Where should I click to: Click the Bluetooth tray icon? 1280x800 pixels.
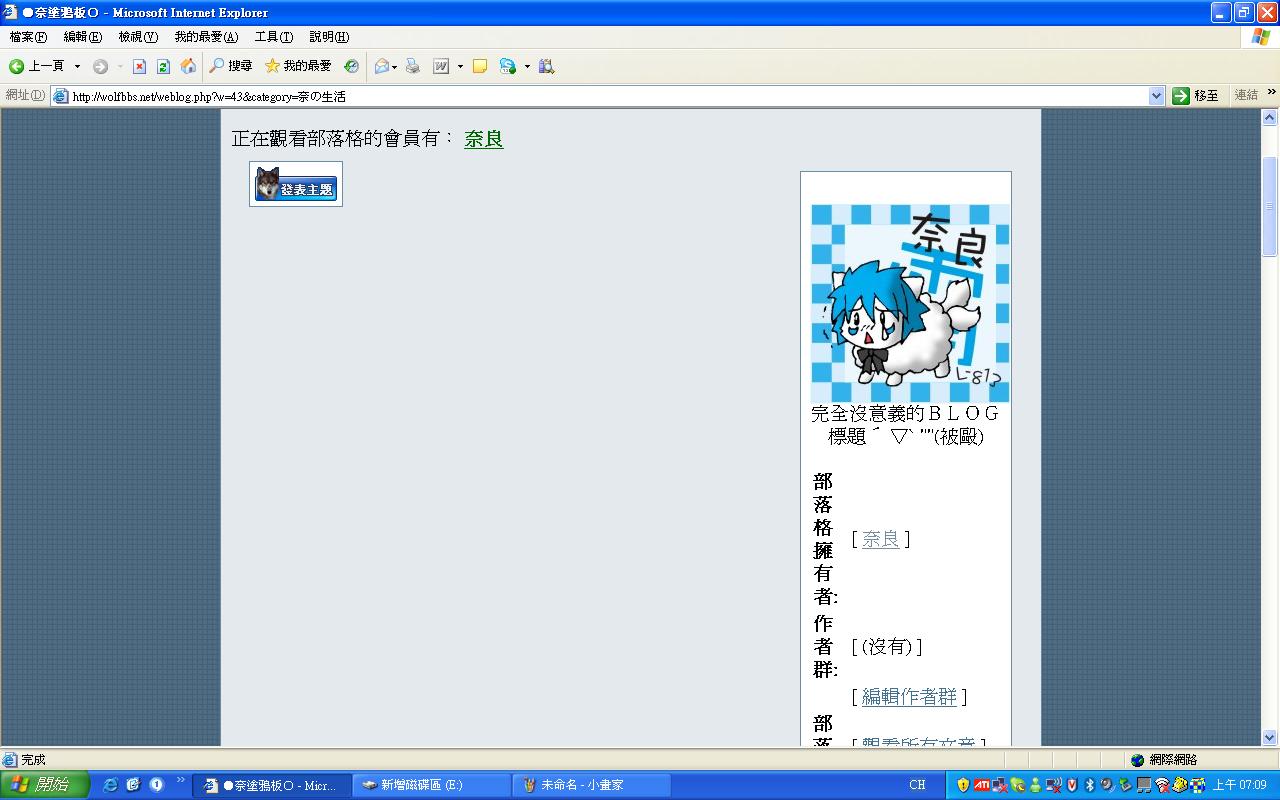1090,785
